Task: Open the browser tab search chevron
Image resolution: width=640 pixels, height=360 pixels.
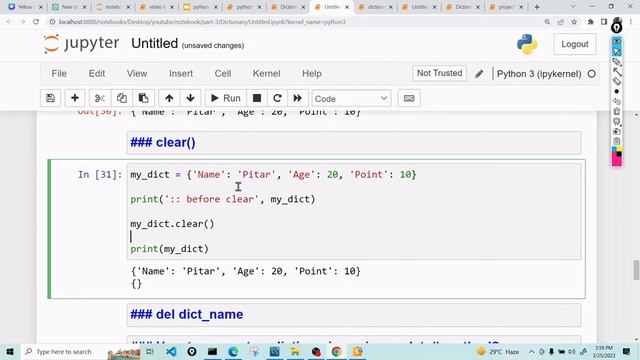Action: (x=573, y=7)
